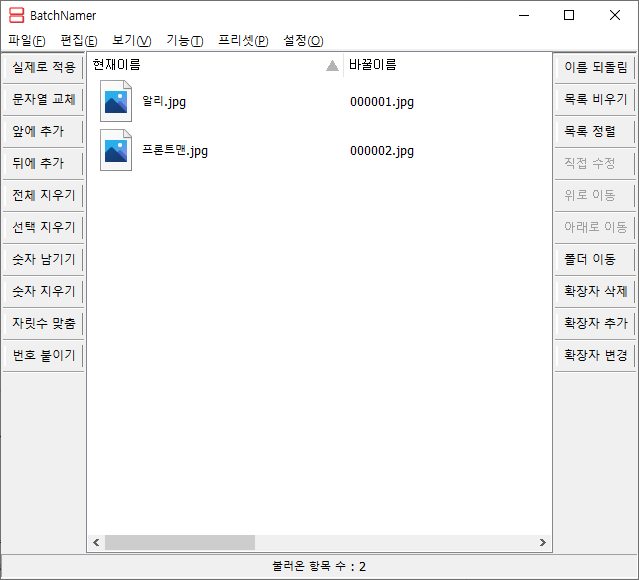The image size is (639, 580).
Task: Click the 목록 정렬 button
Action: pyautogui.click(x=595, y=131)
